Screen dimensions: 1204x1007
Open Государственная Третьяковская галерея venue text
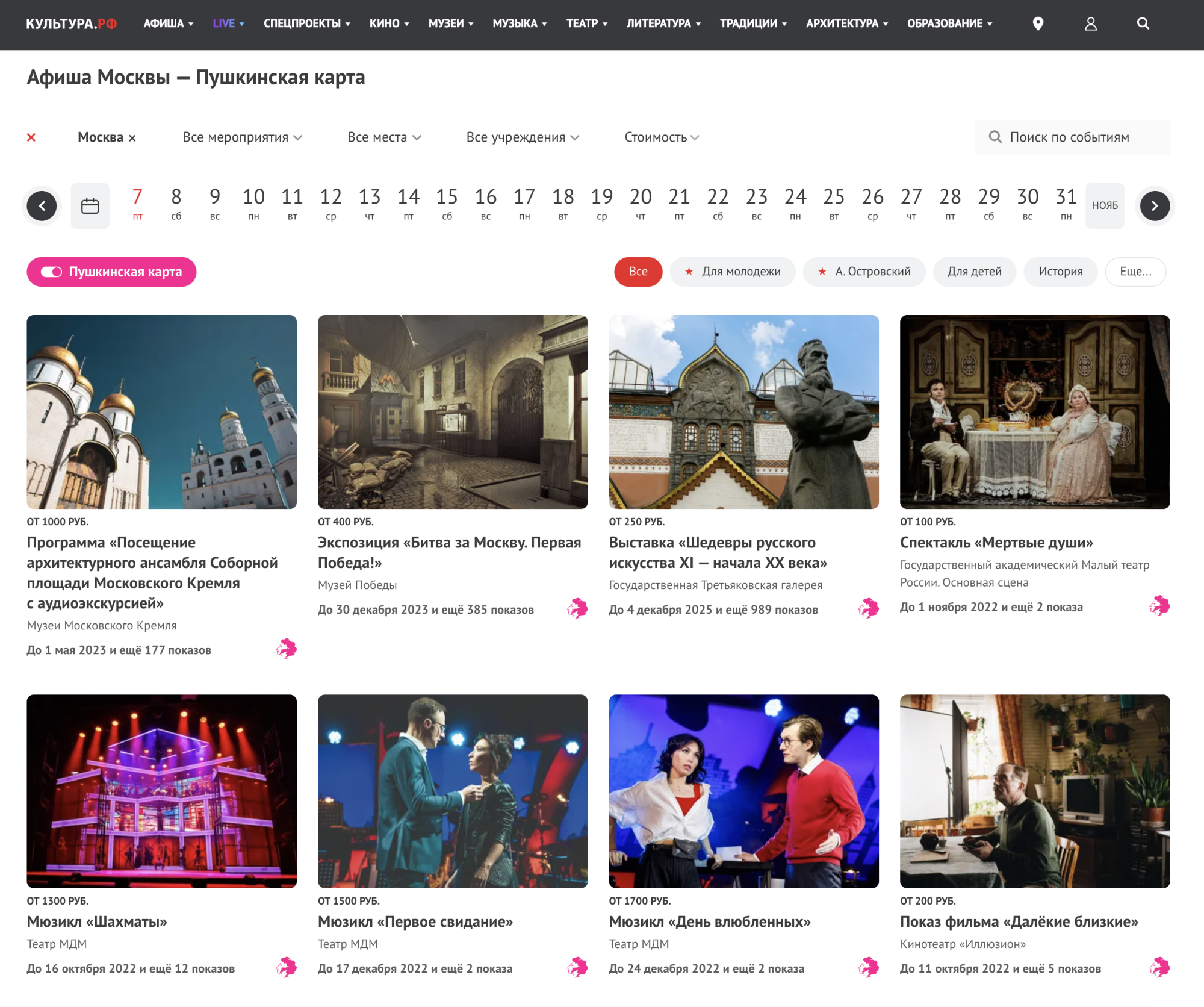716,585
